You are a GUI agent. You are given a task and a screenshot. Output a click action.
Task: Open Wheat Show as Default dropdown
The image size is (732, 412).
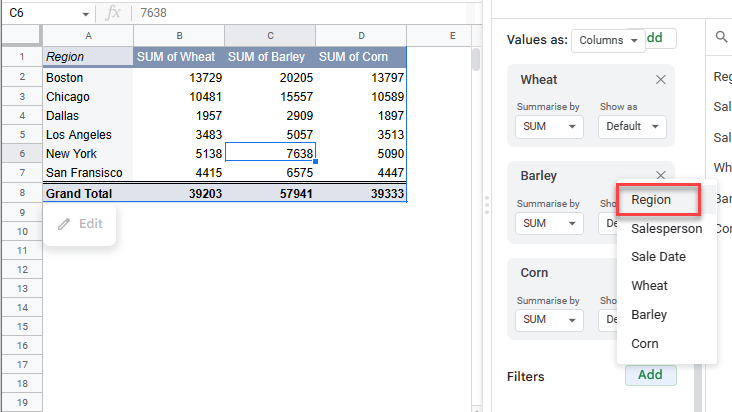[x=631, y=127]
